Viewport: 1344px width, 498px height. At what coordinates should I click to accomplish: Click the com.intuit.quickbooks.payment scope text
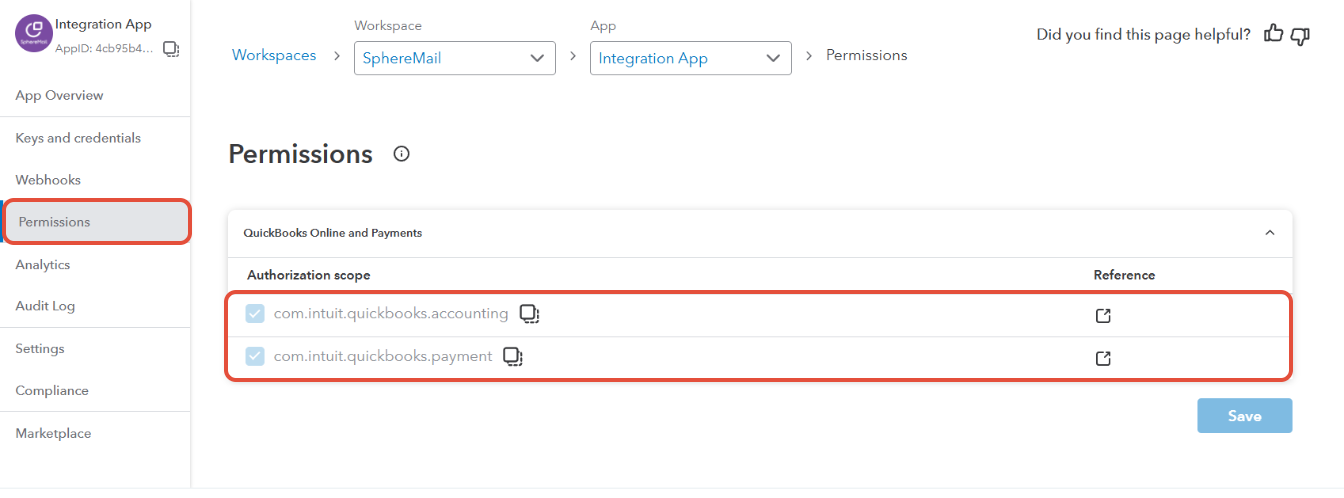point(383,356)
